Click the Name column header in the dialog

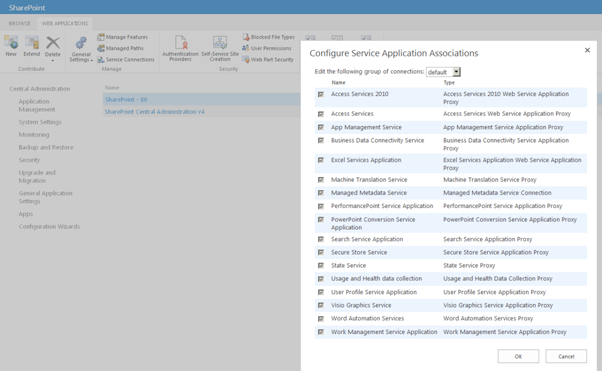(x=338, y=83)
